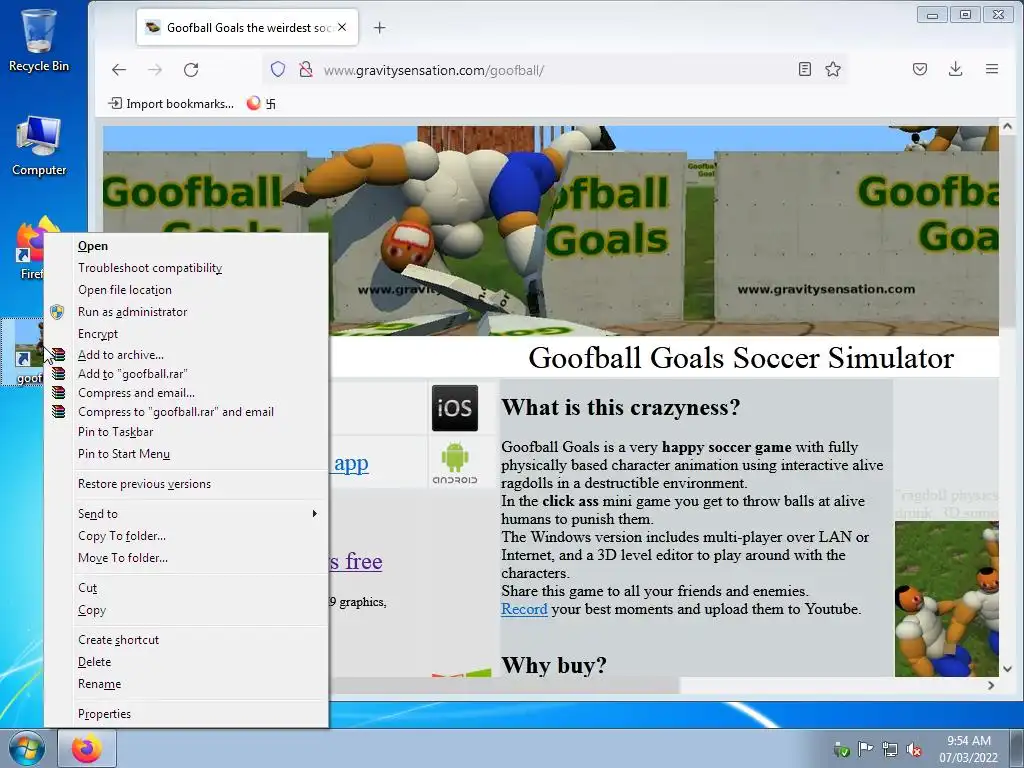Select Run as administrator

coord(187,312)
